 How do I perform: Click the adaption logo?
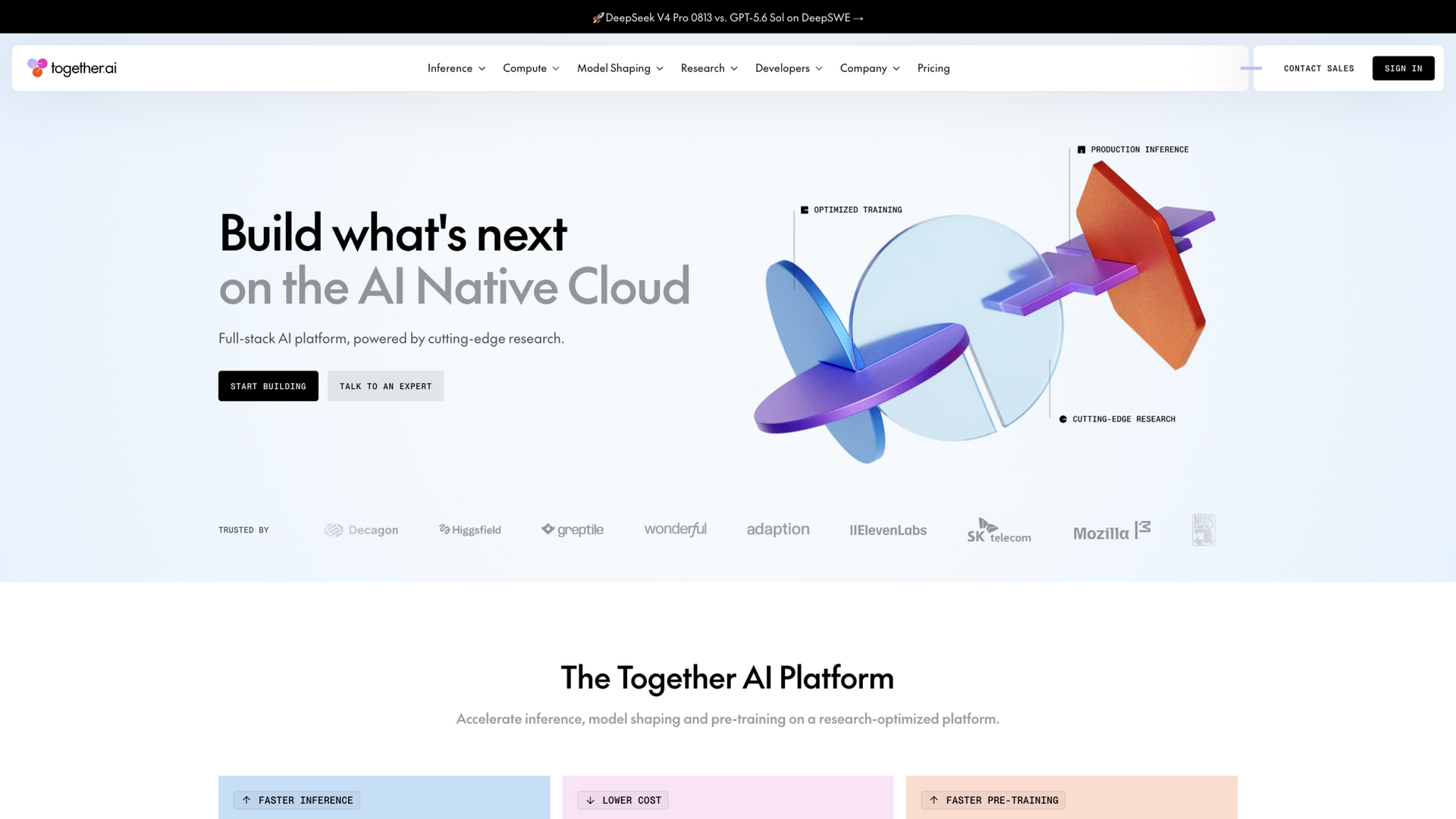point(778,529)
